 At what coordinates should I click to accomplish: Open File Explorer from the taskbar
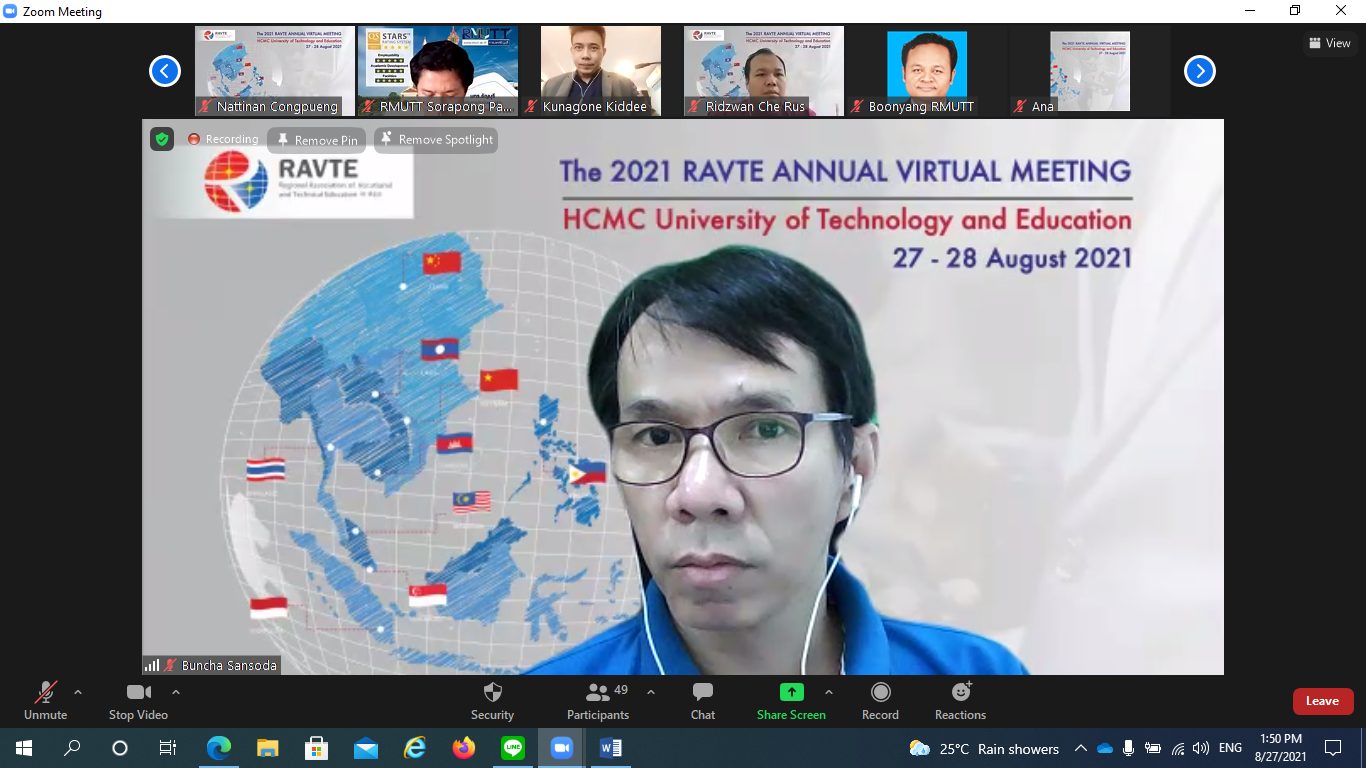[267, 748]
